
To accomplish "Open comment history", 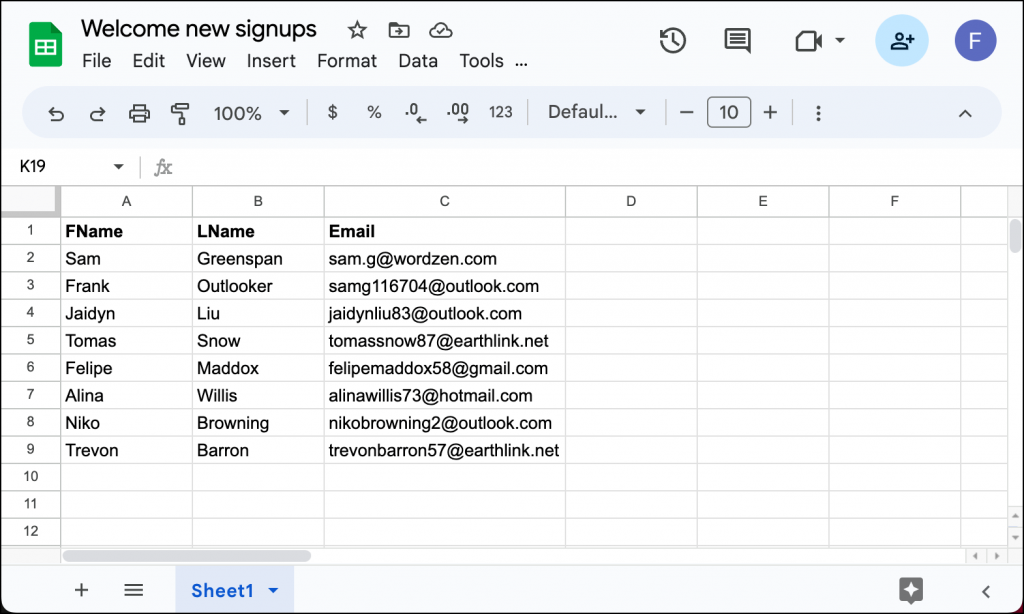I will (x=737, y=41).
